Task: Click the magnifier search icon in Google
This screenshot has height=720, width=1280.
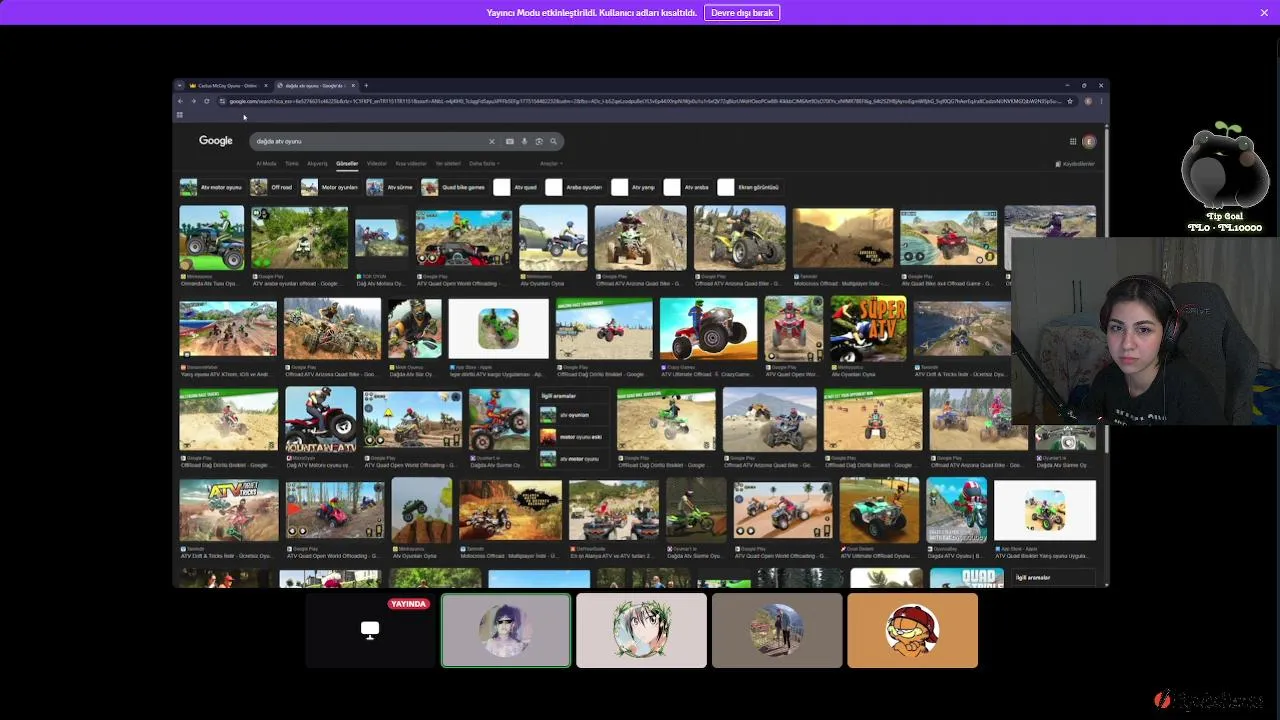Action: 553,141
